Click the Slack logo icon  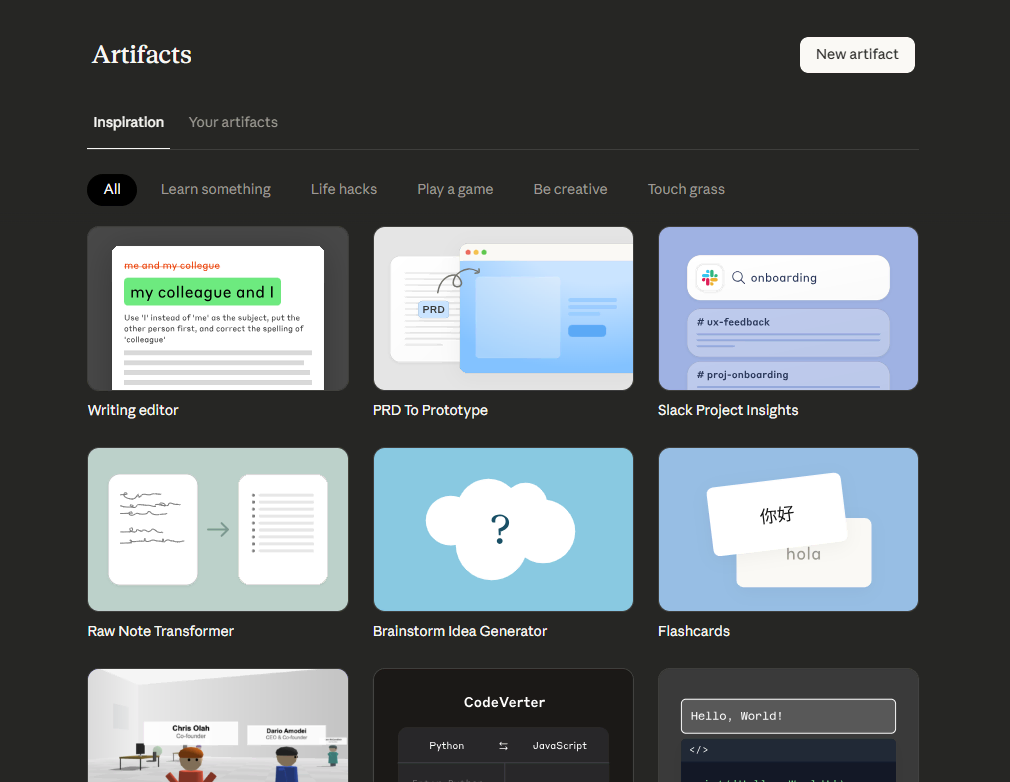(710, 278)
